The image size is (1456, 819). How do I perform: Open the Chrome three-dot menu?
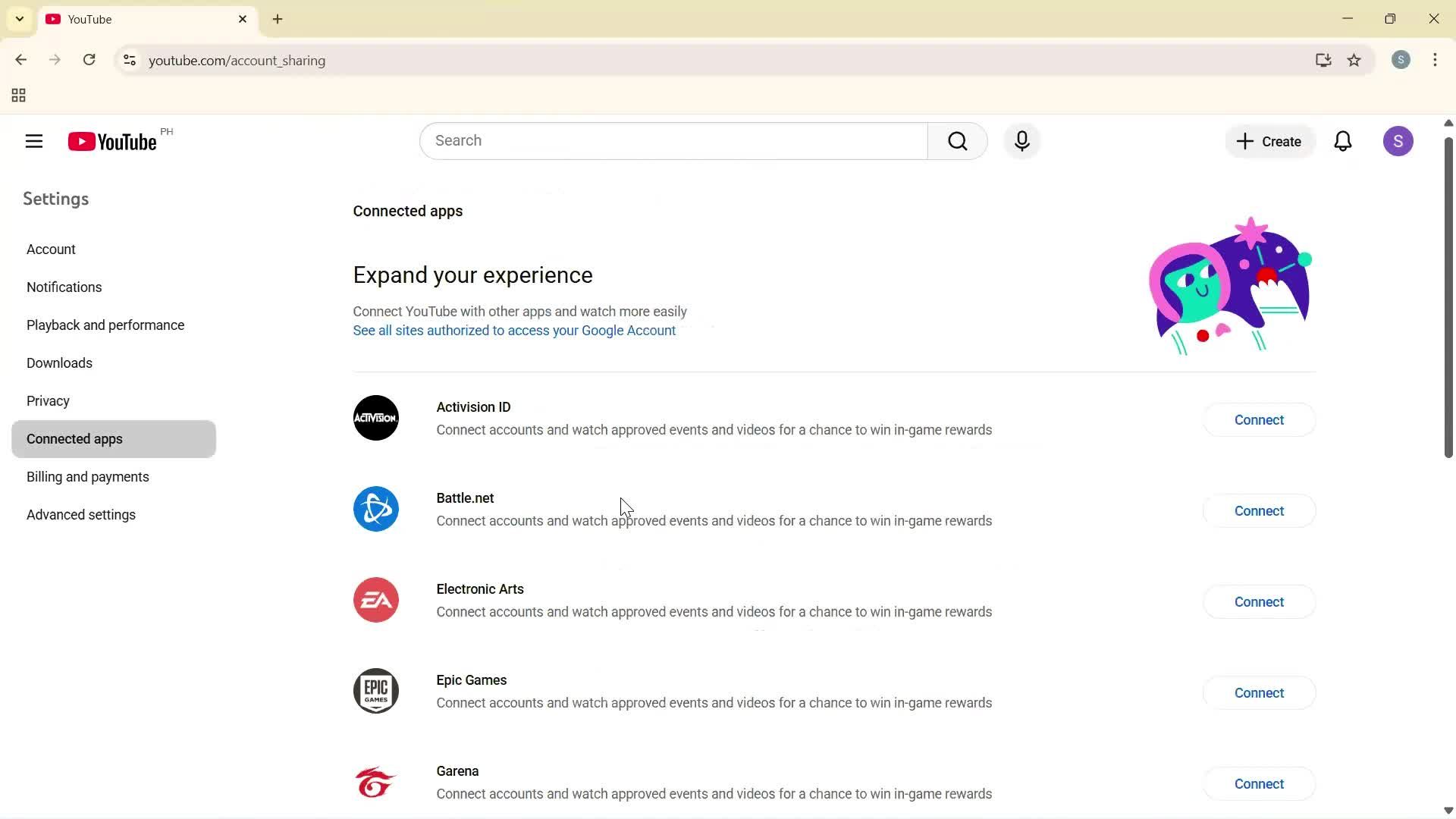point(1435,61)
